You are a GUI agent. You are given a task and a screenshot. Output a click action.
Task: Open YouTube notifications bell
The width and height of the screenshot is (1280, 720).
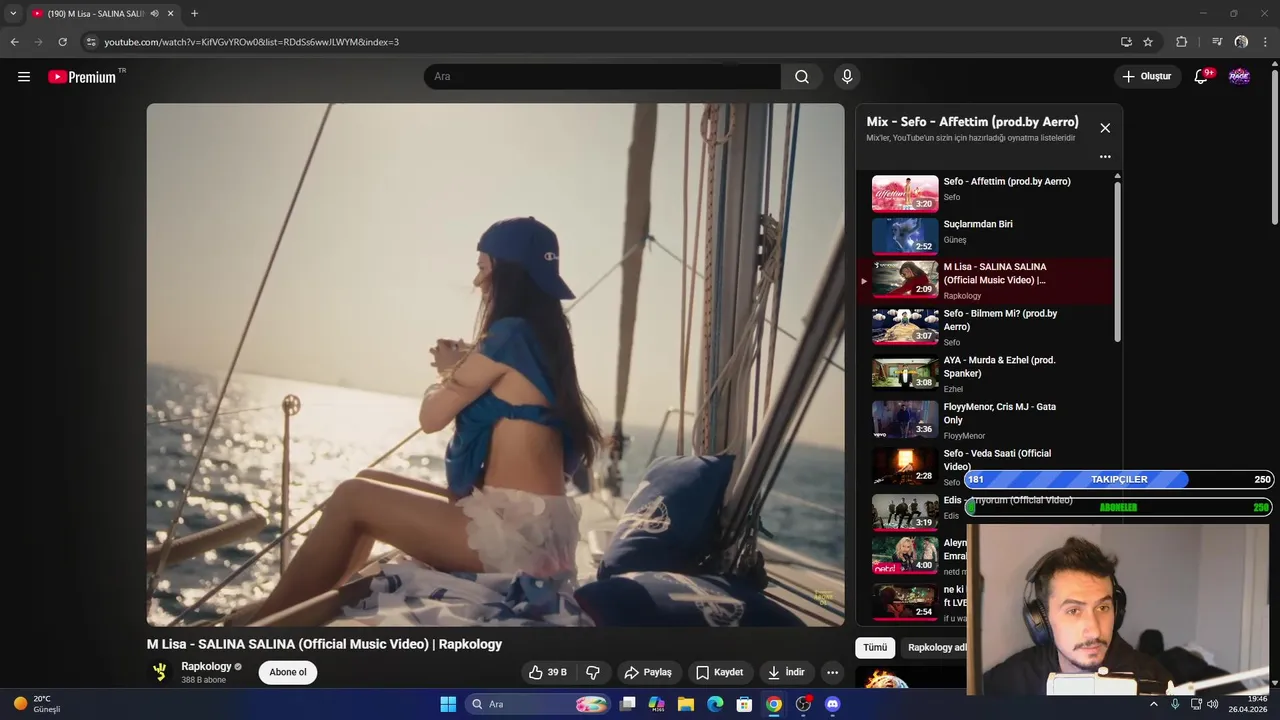point(1202,77)
